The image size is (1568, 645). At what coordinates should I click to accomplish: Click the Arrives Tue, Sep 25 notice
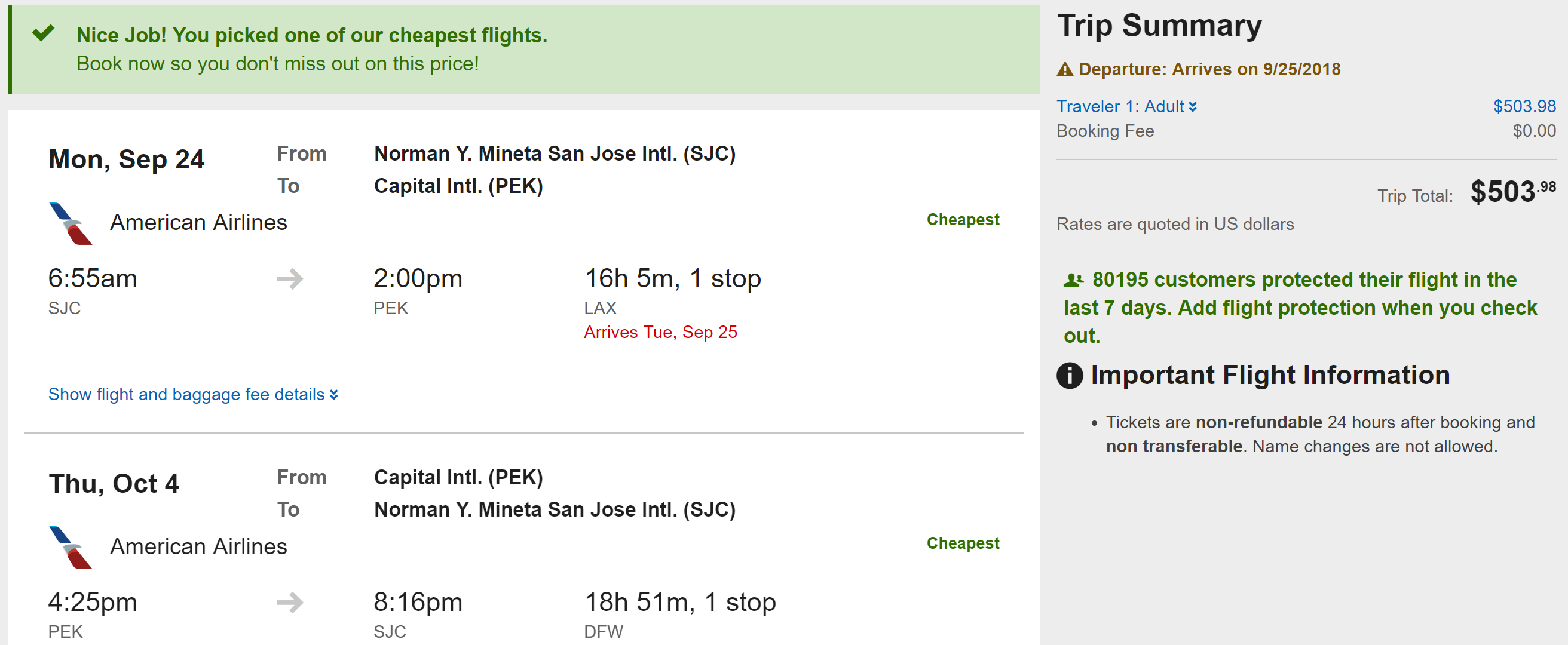click(x=660, y=332)
